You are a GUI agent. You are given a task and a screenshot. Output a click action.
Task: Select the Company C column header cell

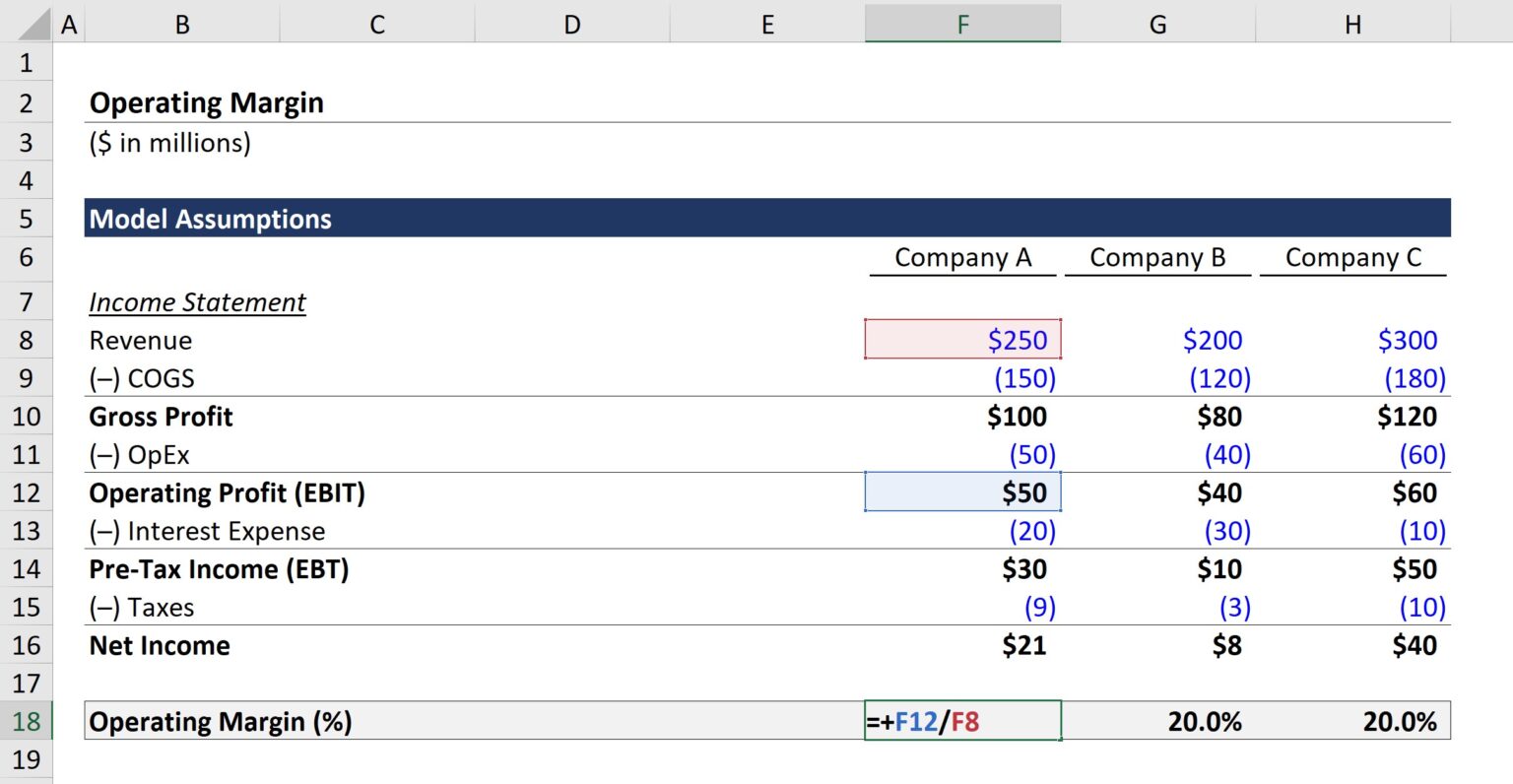tap(1353, 257)
